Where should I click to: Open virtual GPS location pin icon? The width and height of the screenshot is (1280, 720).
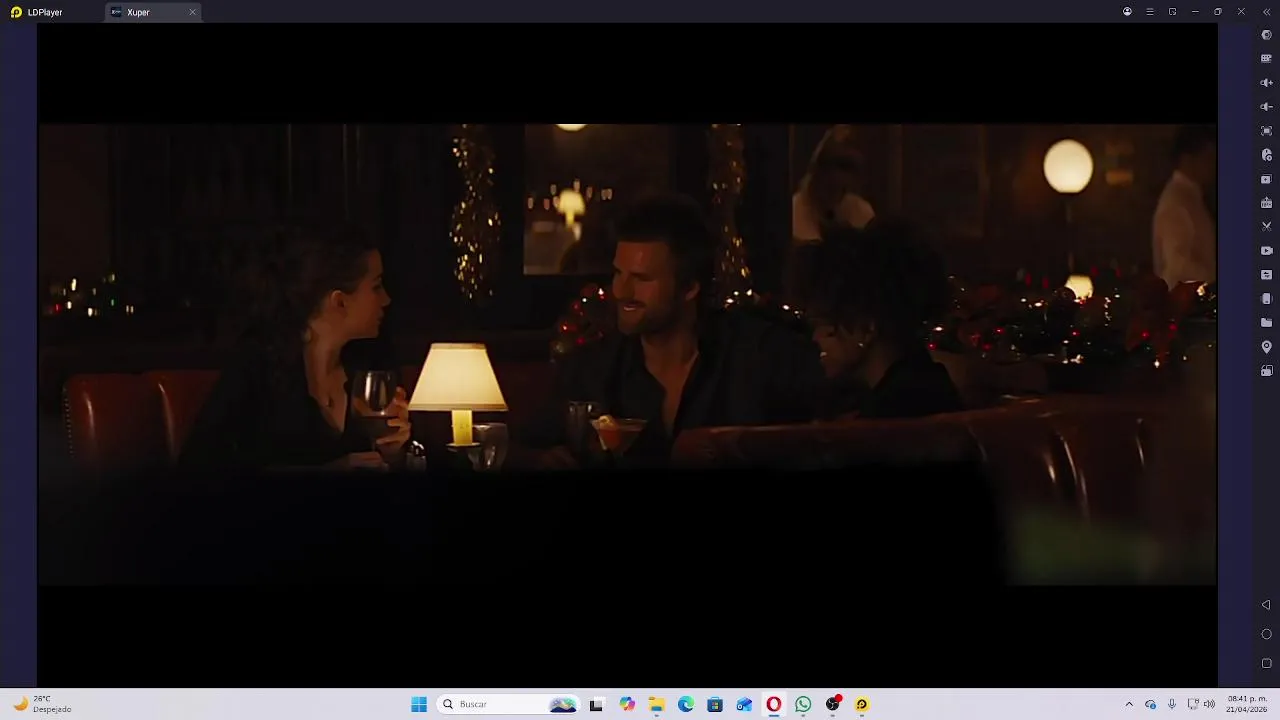click(1266, 347)
